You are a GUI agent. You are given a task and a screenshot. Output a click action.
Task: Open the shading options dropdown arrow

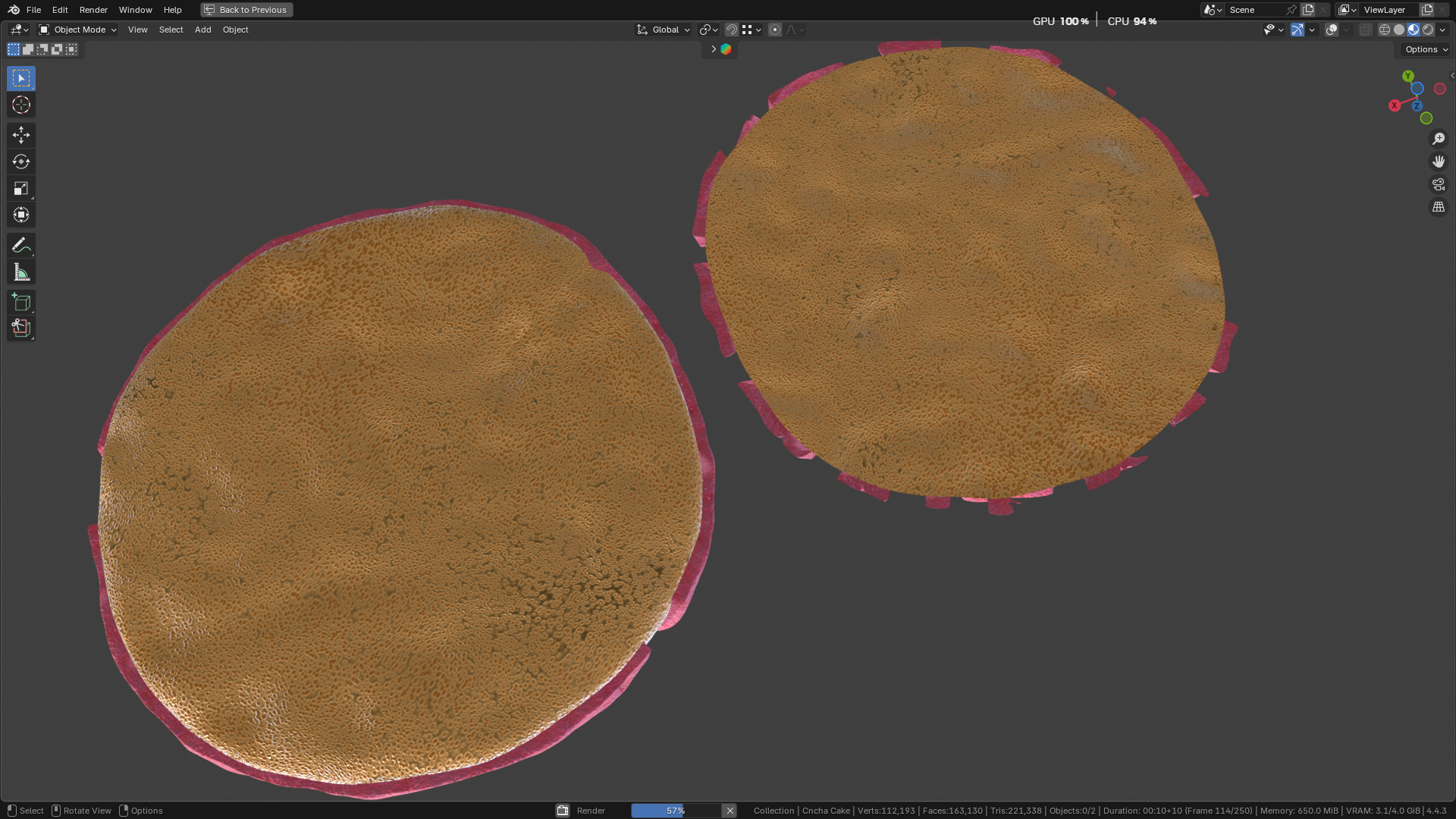pyautogui.click(x=1442, y=30)
